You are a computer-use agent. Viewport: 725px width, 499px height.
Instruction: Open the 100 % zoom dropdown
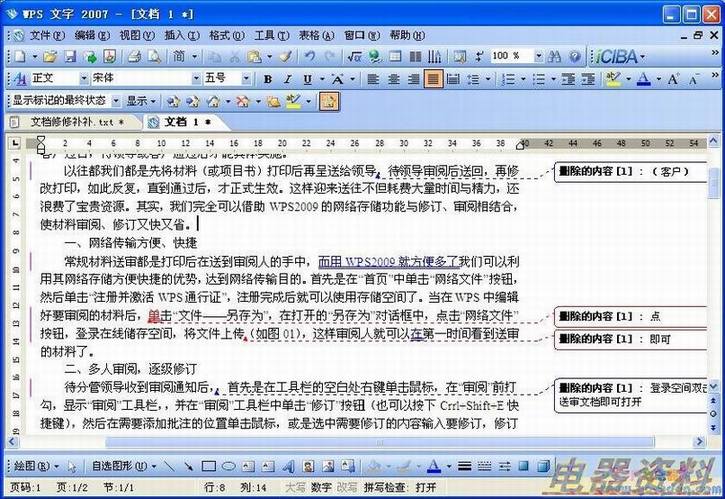[539, 56]
